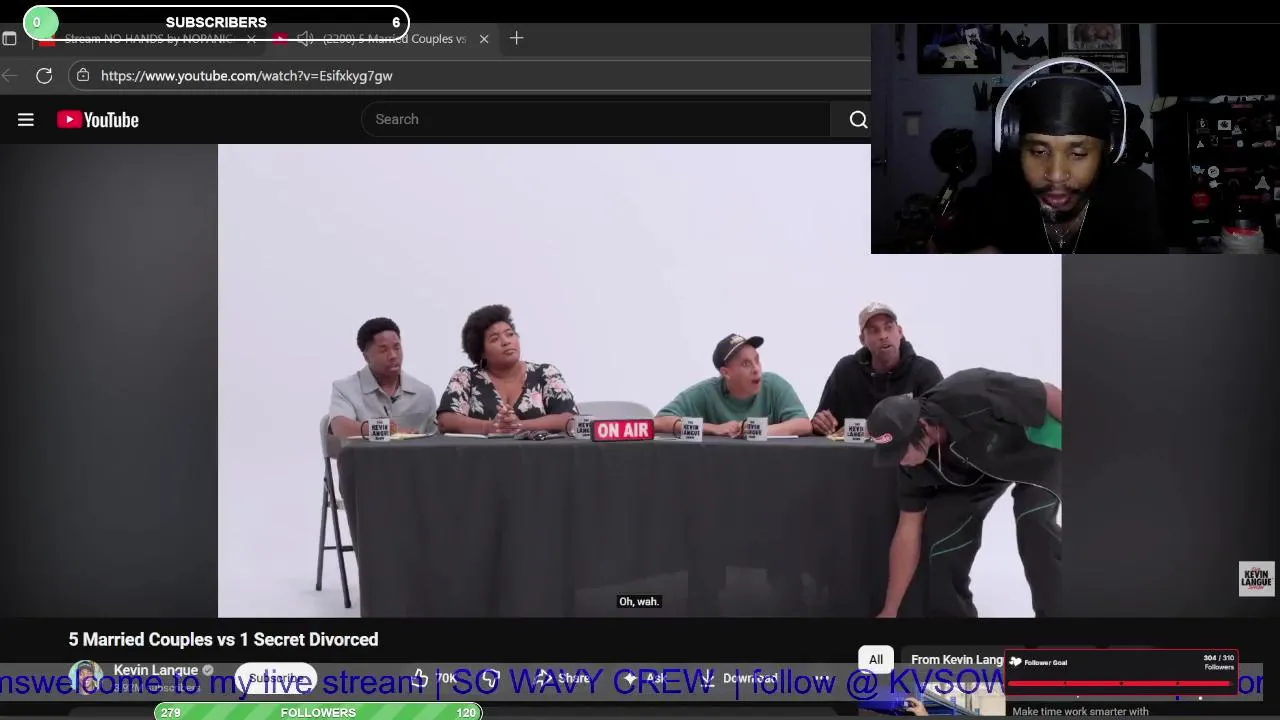Select the From Kevin Langue chip
This screenshot has width=1280, height=720.
point(957,660)
